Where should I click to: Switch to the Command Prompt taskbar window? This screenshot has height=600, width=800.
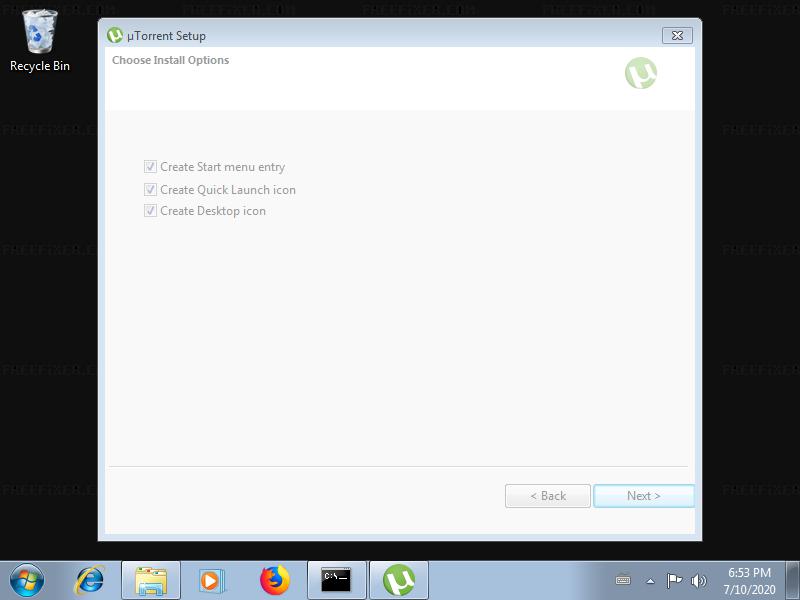click(337, 580)
